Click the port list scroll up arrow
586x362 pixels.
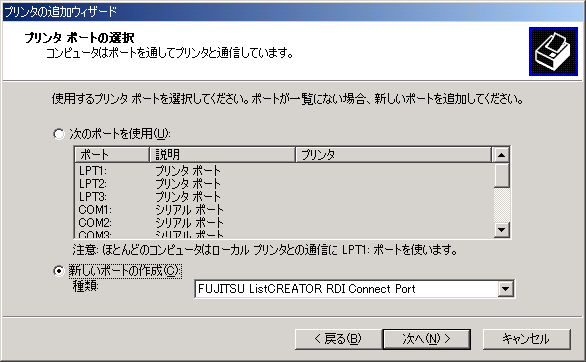tap(502, 155)
